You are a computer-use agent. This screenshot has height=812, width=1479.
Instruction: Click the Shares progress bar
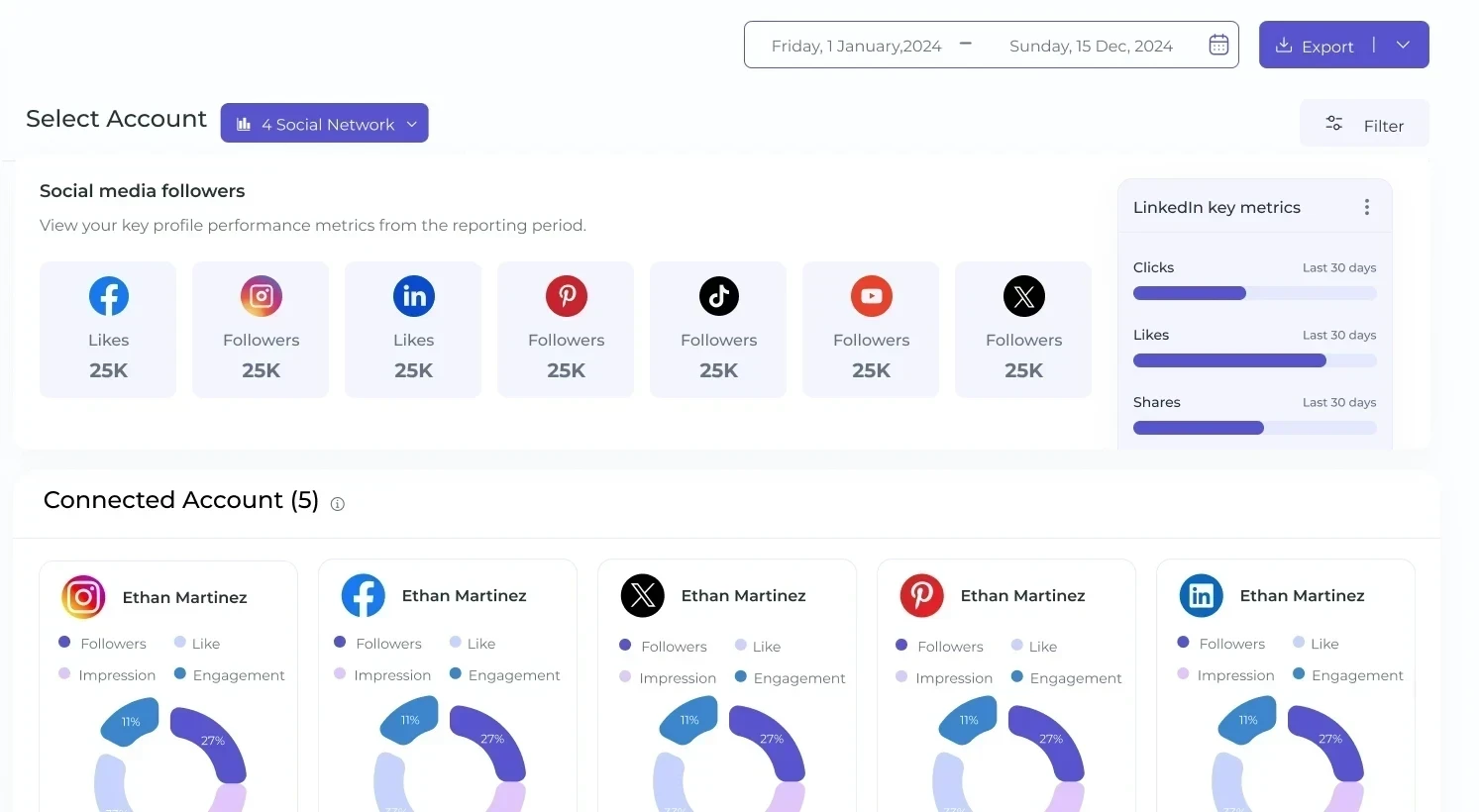coord(1254,428)
